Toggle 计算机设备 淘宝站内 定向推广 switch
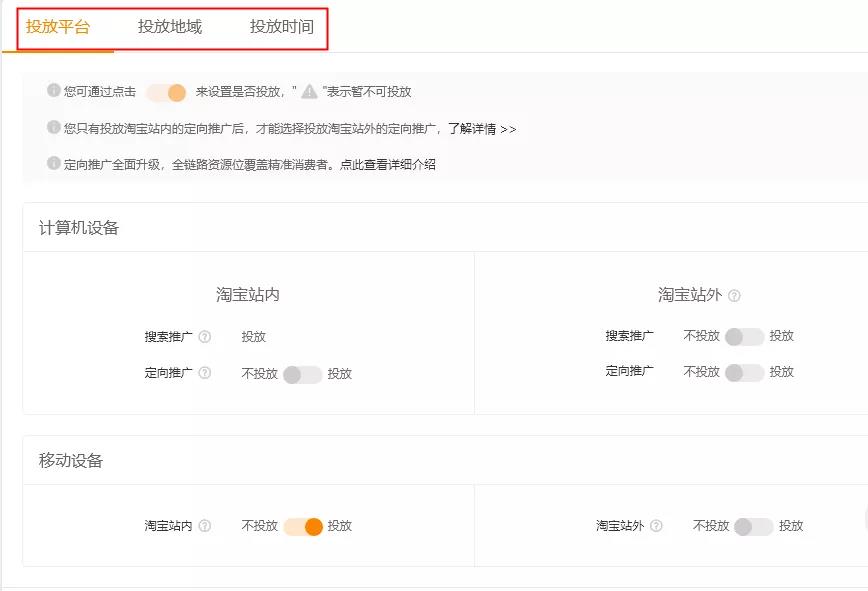 click(302, 375)
